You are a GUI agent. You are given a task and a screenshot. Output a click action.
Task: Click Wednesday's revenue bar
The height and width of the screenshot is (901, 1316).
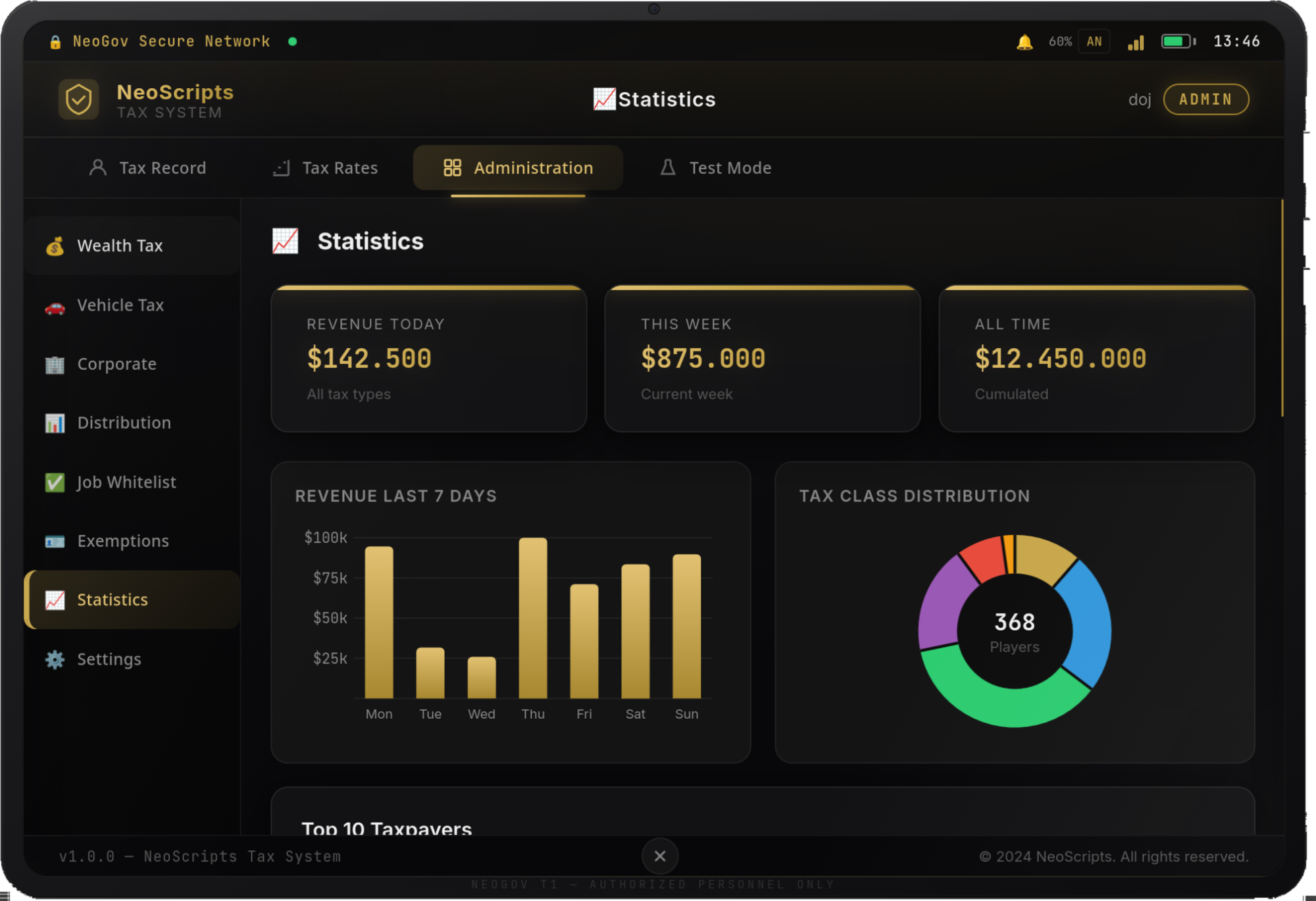482,678
